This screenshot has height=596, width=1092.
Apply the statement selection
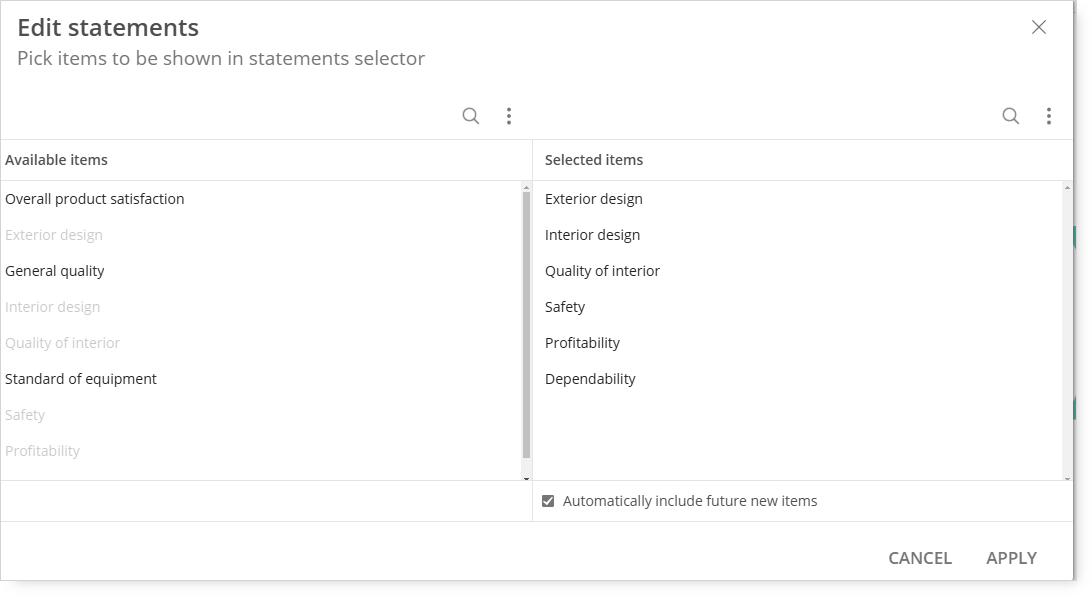tap(1011, 558)
